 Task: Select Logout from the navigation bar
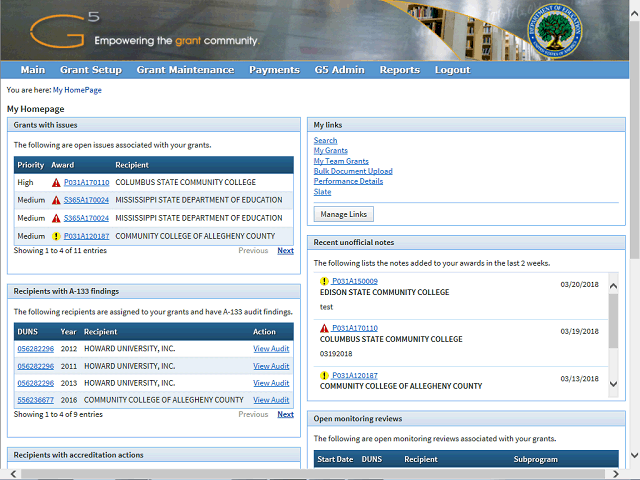pyautogui.click(x=452, y=70)
